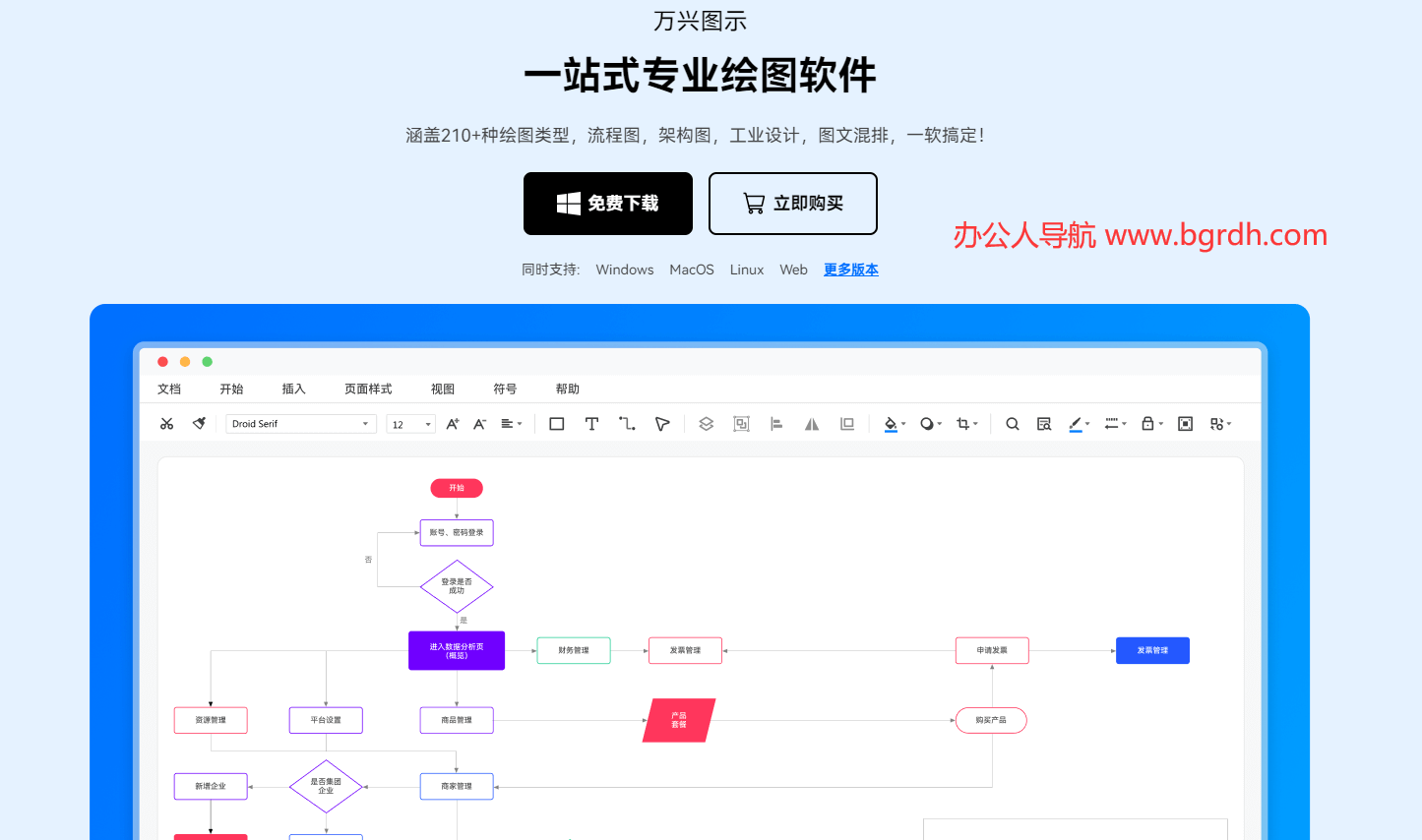Click the Flip/Mirror shape icon
This screenshot has height=840, width=1422.
click(x=811, y=423)
